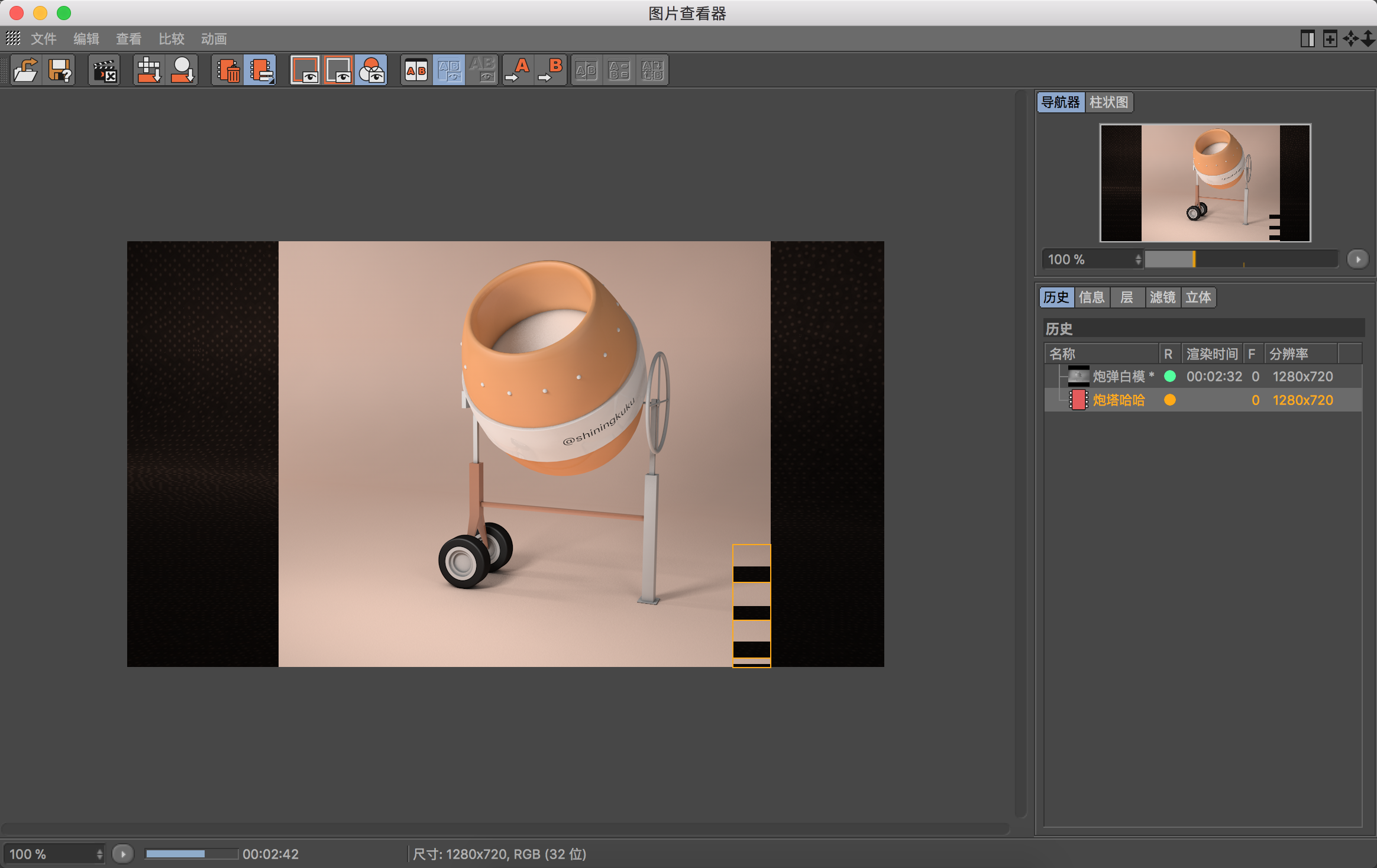Screen dimensions: 1377x868
Task: Open the 比较 menu
Action: point(172,39)
